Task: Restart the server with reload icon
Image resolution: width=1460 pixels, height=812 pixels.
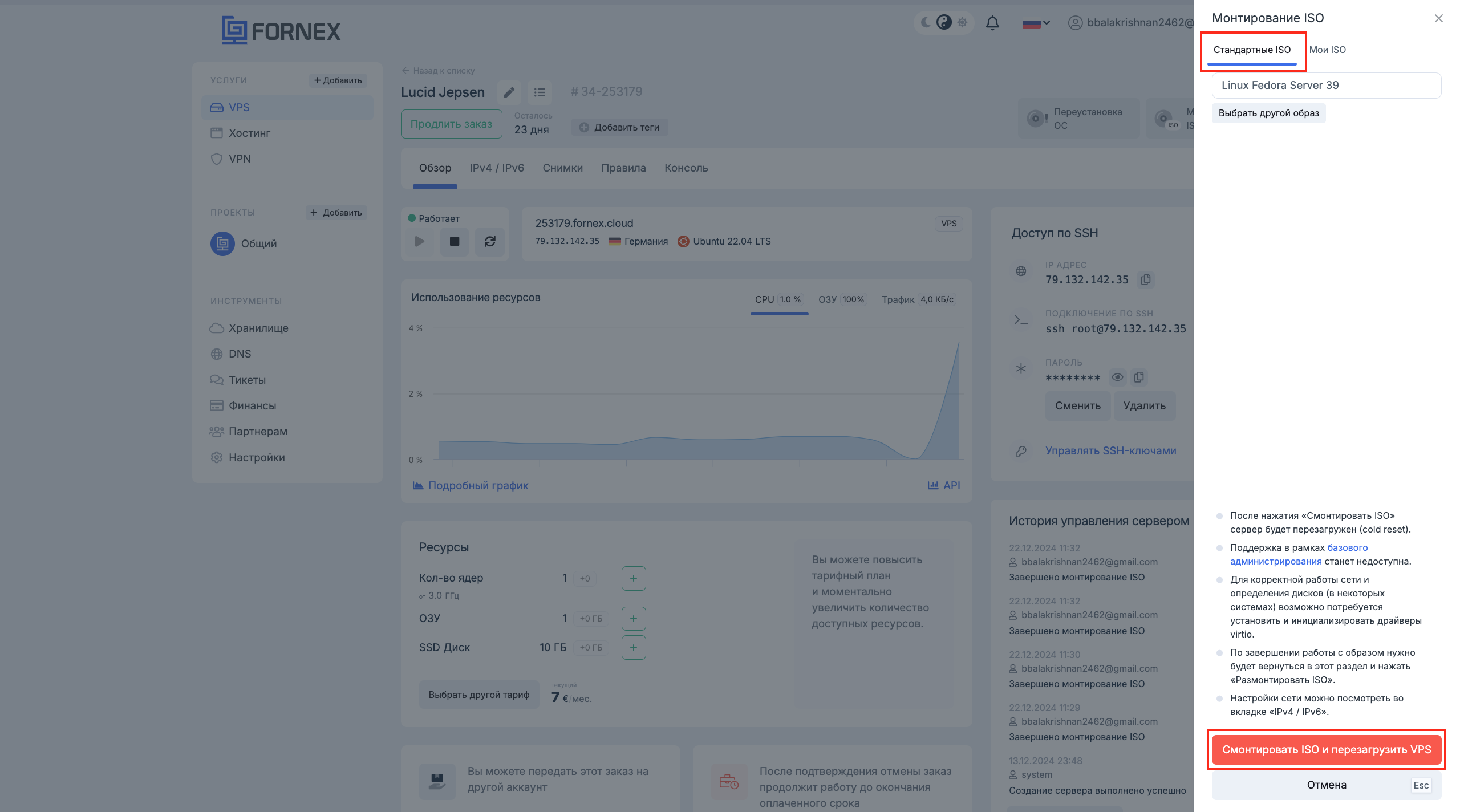Action: point(490,242)
